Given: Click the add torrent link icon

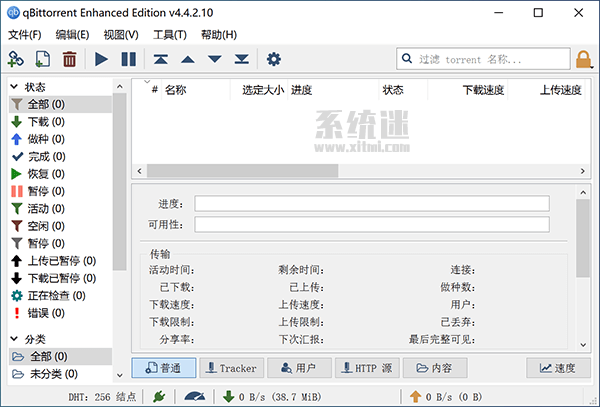Looking at the screenshot, I should [16, 59].
